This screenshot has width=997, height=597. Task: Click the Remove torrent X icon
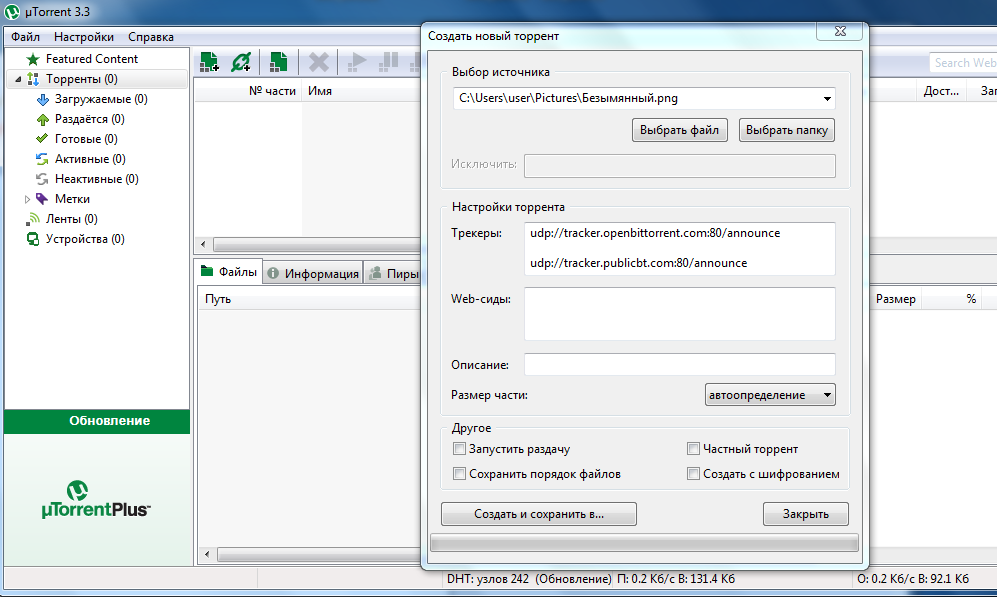(x=319, y=62)
